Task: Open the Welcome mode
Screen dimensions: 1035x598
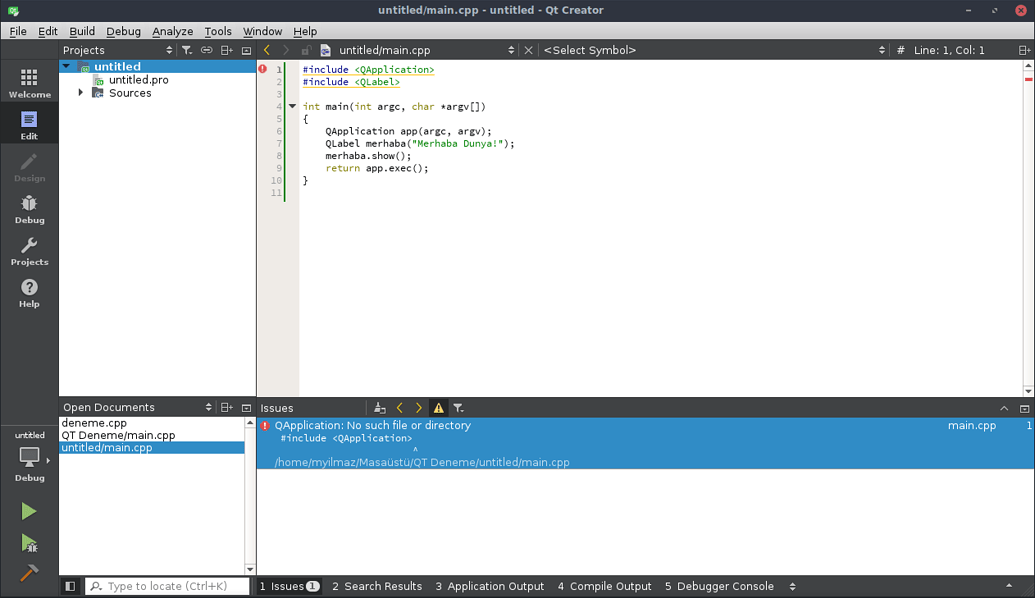Action: point(29,83)
